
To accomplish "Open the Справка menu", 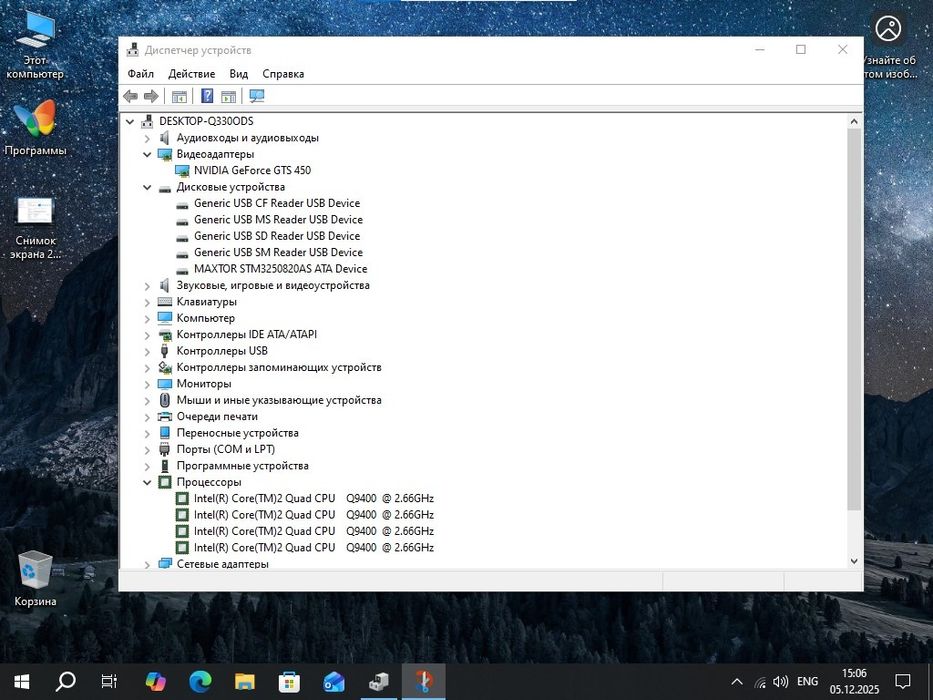I will [283, 74].
